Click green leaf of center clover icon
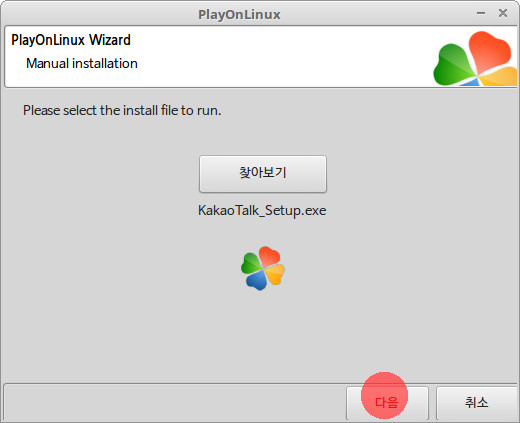 click(x=251, y=263)
